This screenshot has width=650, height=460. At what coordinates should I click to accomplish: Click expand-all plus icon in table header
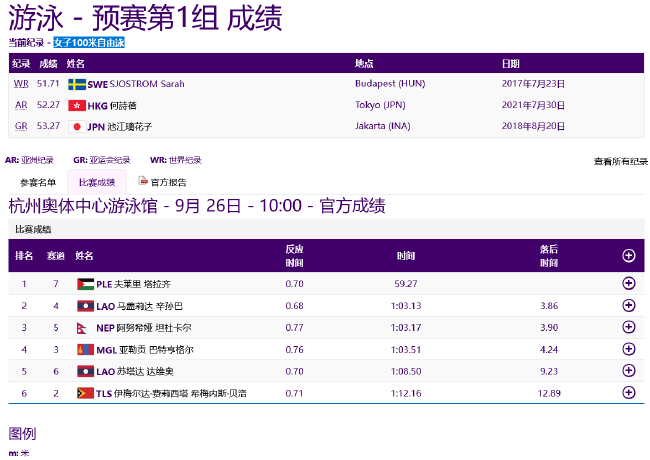(628, 255)
